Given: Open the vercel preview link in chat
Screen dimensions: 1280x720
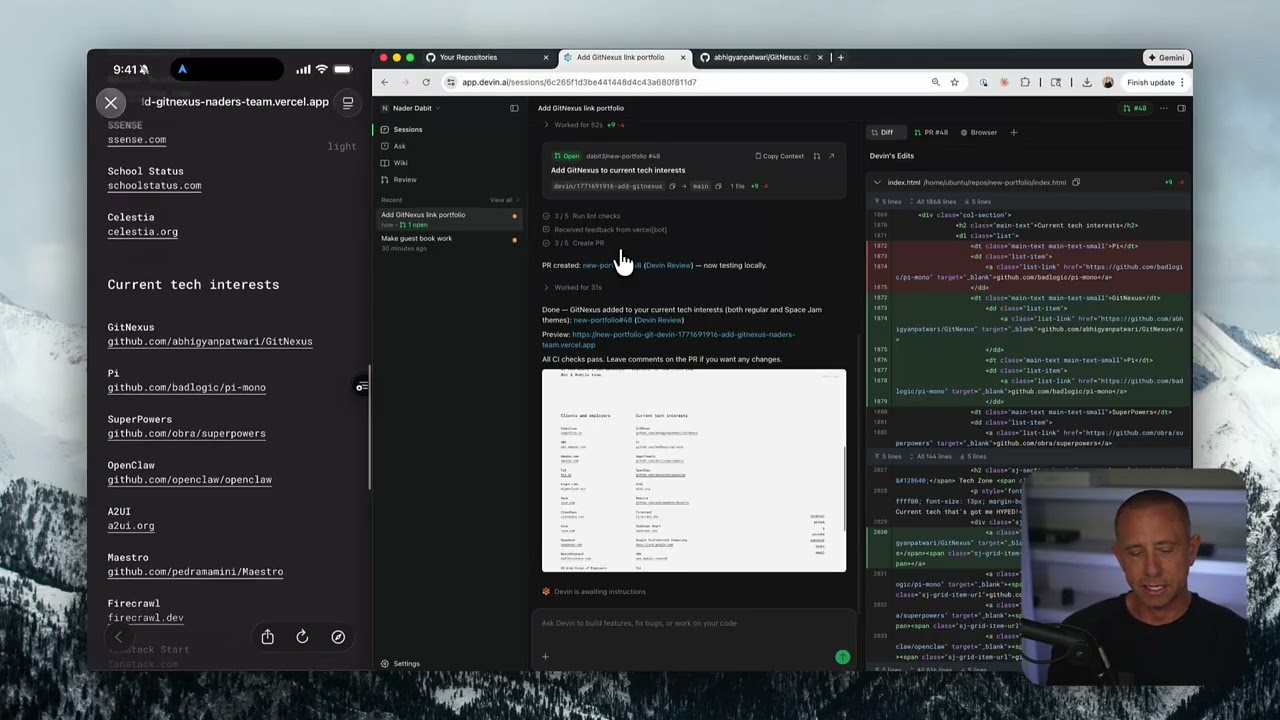Looking at the screenshot, I should tap(668, 340).
